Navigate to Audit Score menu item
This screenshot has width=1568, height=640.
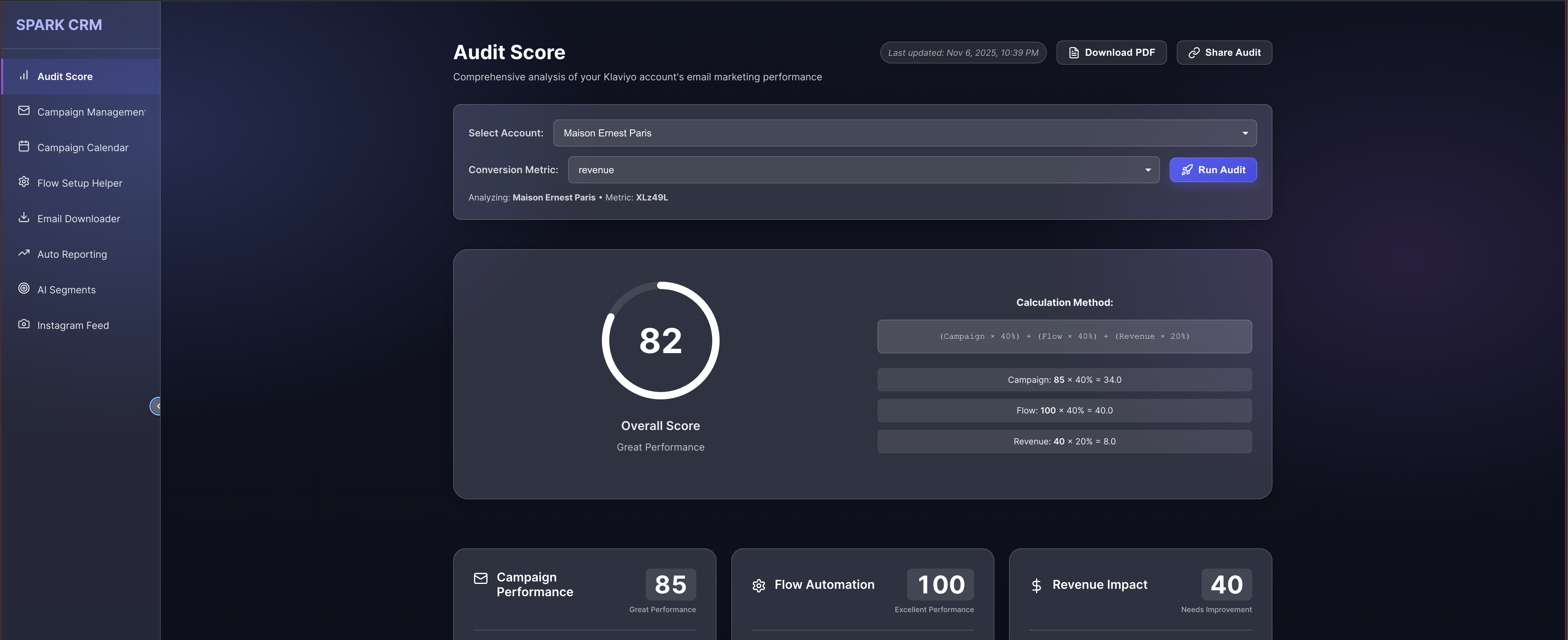[x=64, y=76]
